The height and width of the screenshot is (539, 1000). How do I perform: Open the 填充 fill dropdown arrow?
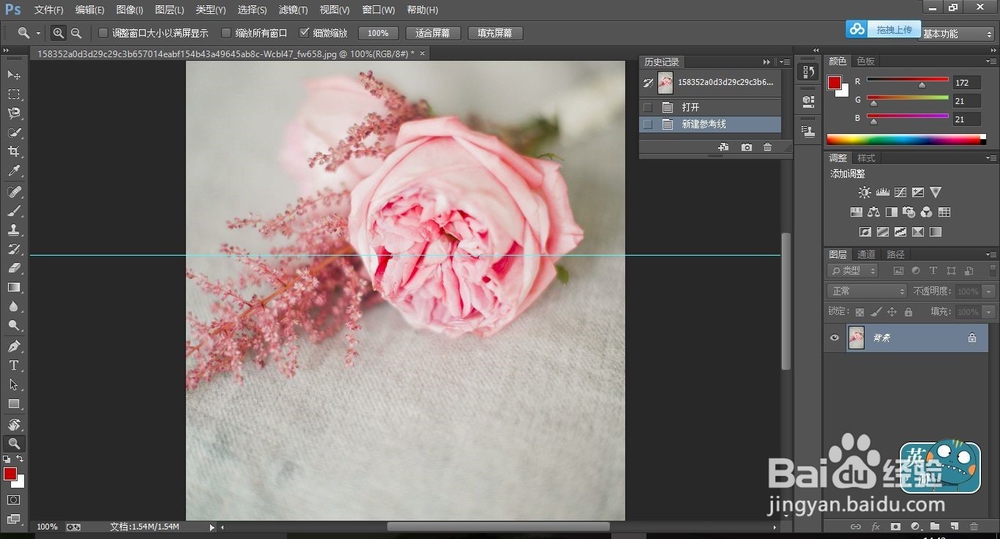click(989, 312)
